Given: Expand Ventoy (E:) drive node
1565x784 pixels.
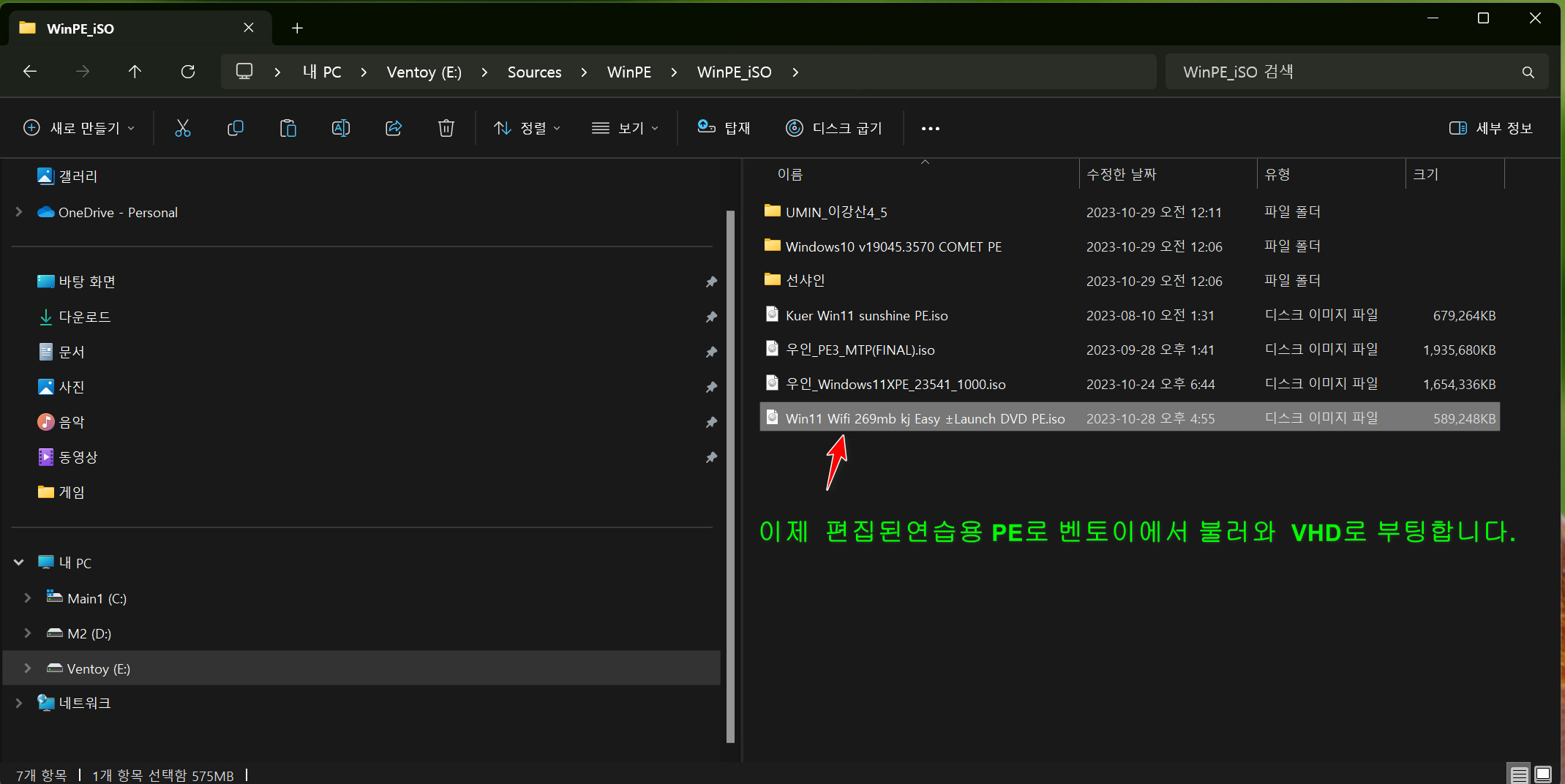Looking at the screenshot, I should pyautogui.click(x=28, y=668).
